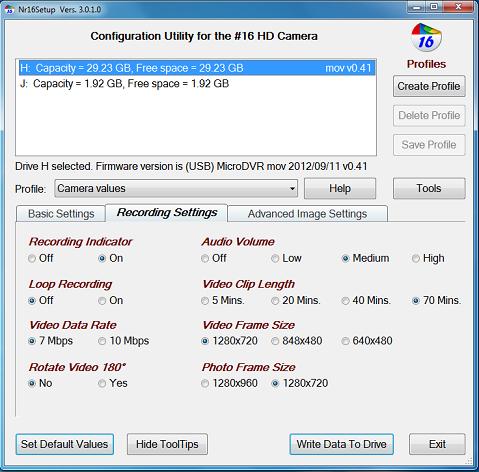Set Recording Indicator to Off
Image resolution: width=479 pixels, height=472 pixels.
coord(32,258)
